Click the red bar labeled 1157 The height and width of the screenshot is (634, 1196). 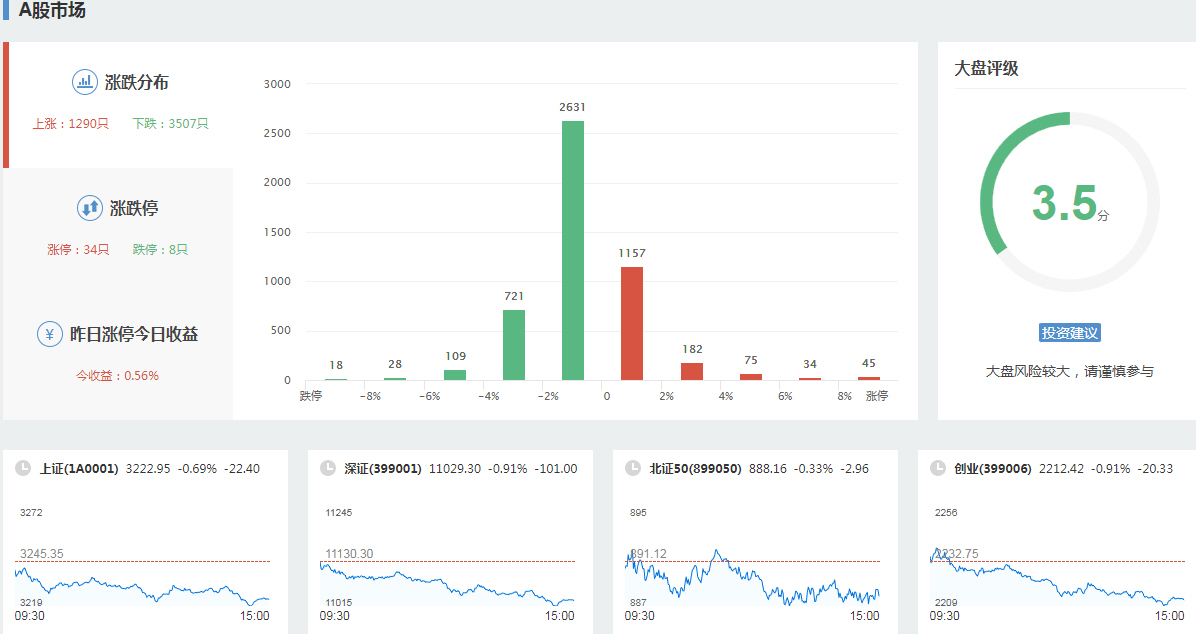click(632, 323)
